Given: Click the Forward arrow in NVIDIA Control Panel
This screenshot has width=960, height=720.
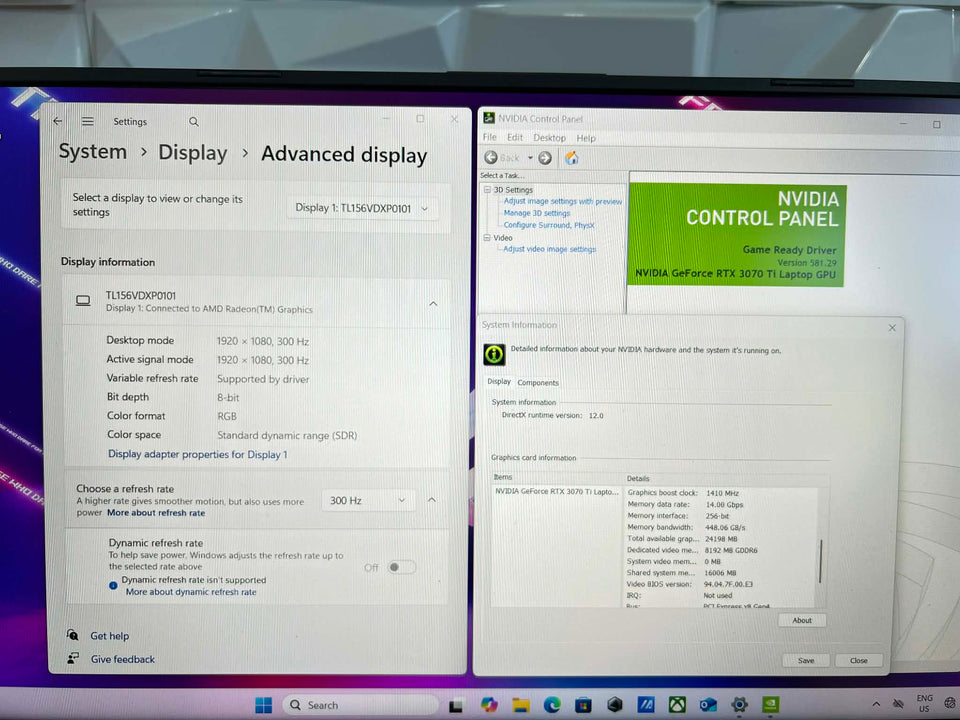Looking at the screenshot, I should click(x=545, y=158).
